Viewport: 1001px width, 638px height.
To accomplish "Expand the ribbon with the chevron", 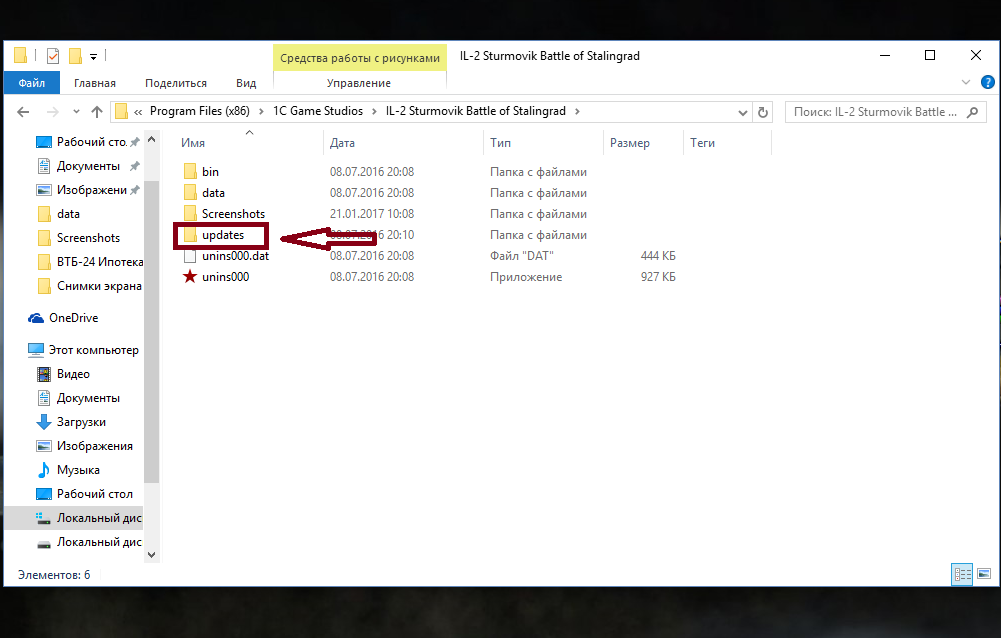I will click(965, 82).
